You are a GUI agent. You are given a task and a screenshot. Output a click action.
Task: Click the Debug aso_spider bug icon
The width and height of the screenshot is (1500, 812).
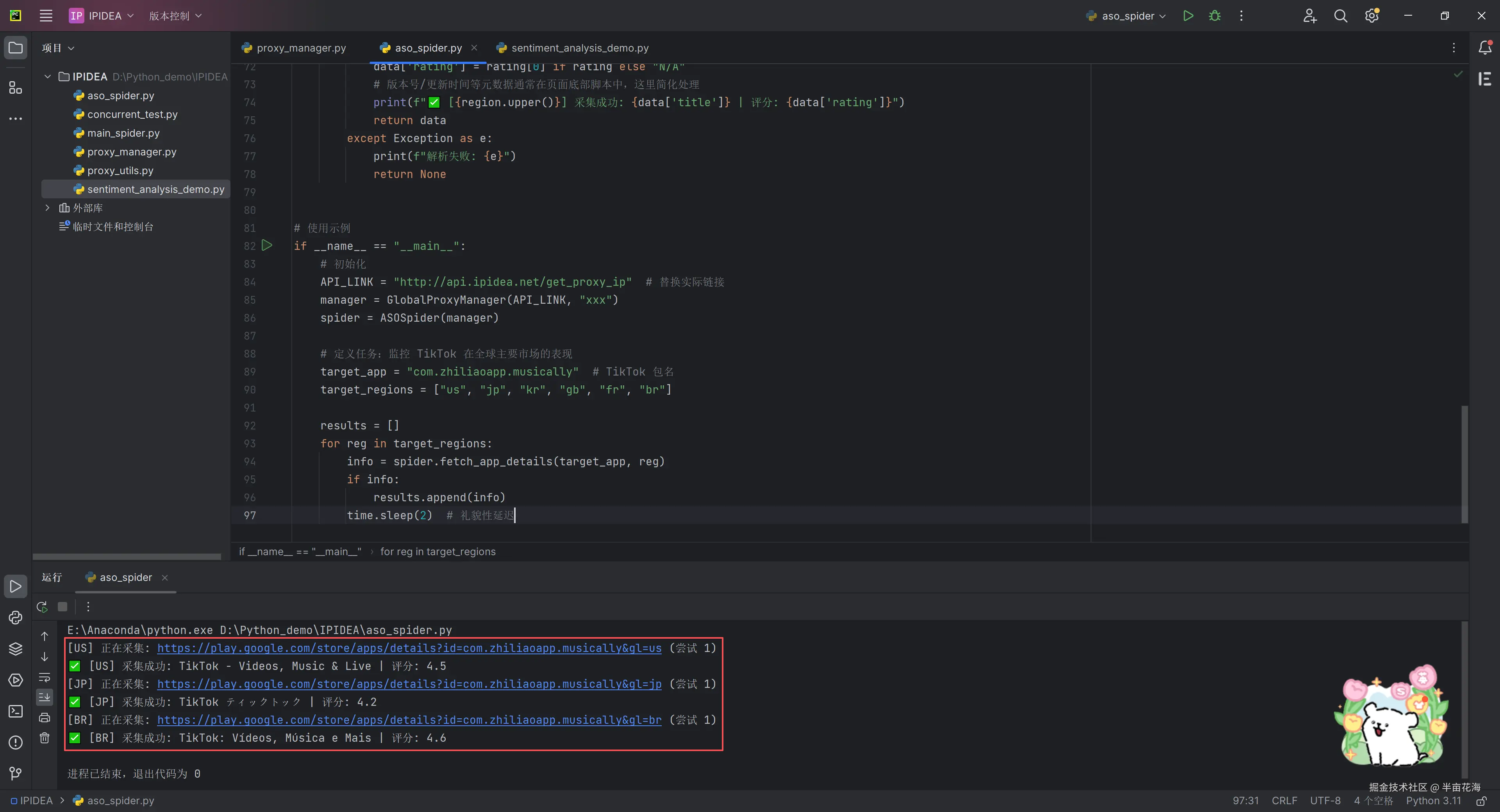1215,16
